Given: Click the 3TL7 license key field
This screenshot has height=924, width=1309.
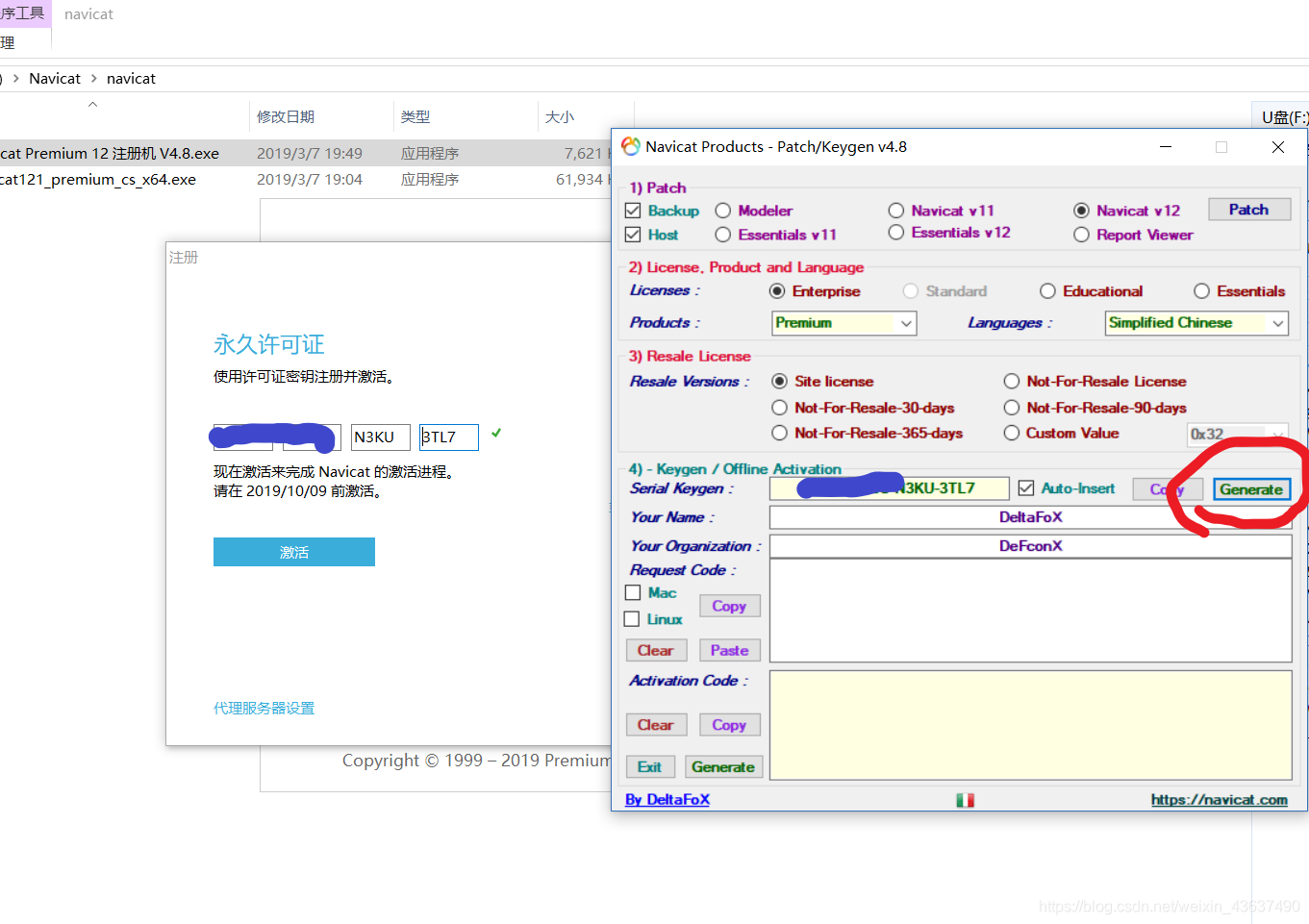Looking at the screenshot, I should pyautogui.click(x=449, y=437).
